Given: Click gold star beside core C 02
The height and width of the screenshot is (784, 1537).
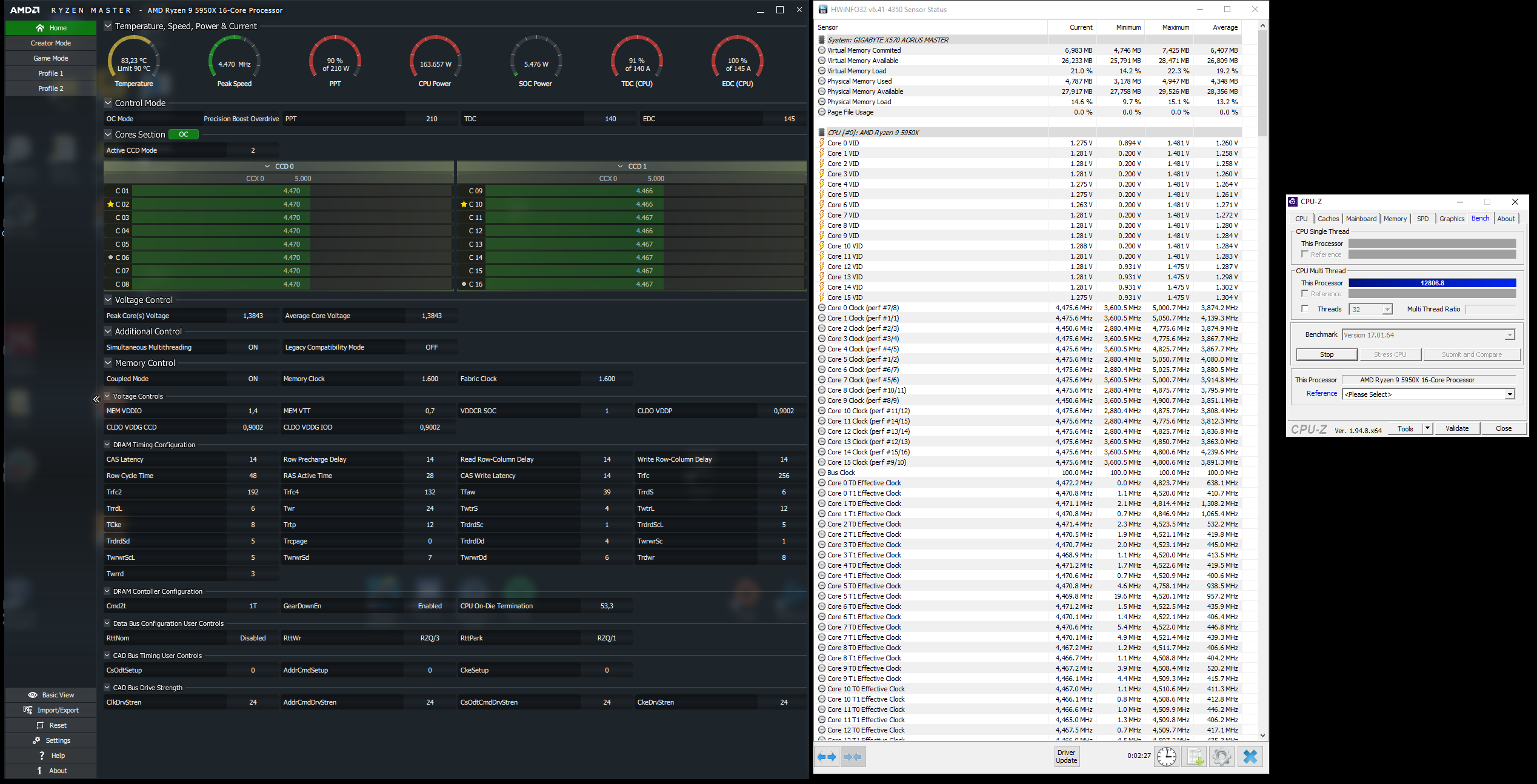Looking at the screenshot, I should (110, 204).
